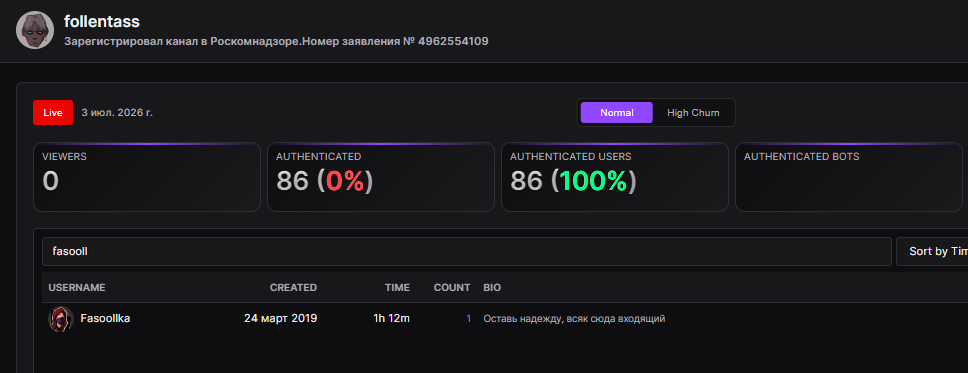This screenshot has width=968, height=373.
Task: Open the follentass channel name
Action: 102,22
